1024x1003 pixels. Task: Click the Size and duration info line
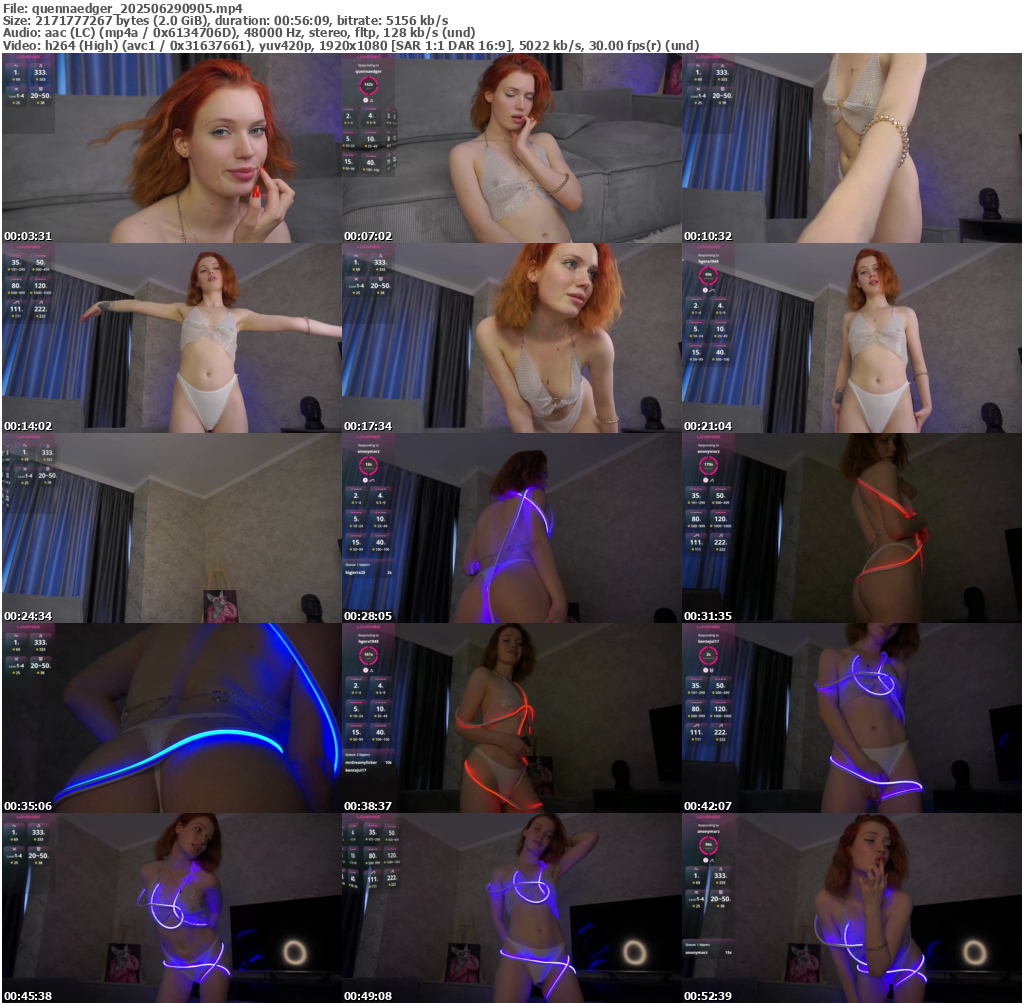point(225,20)
